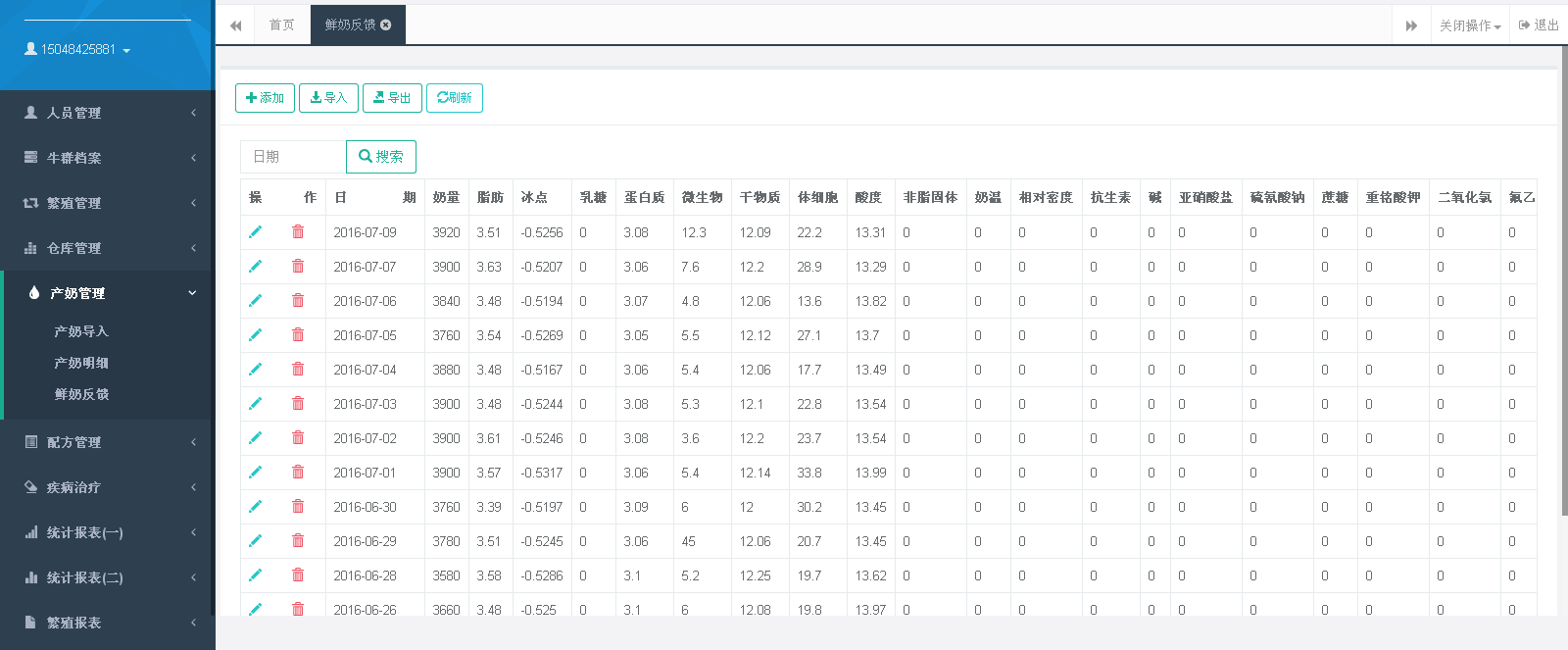Click the 搜索 button
This screenshot has width=1568, height=650.
381,157
